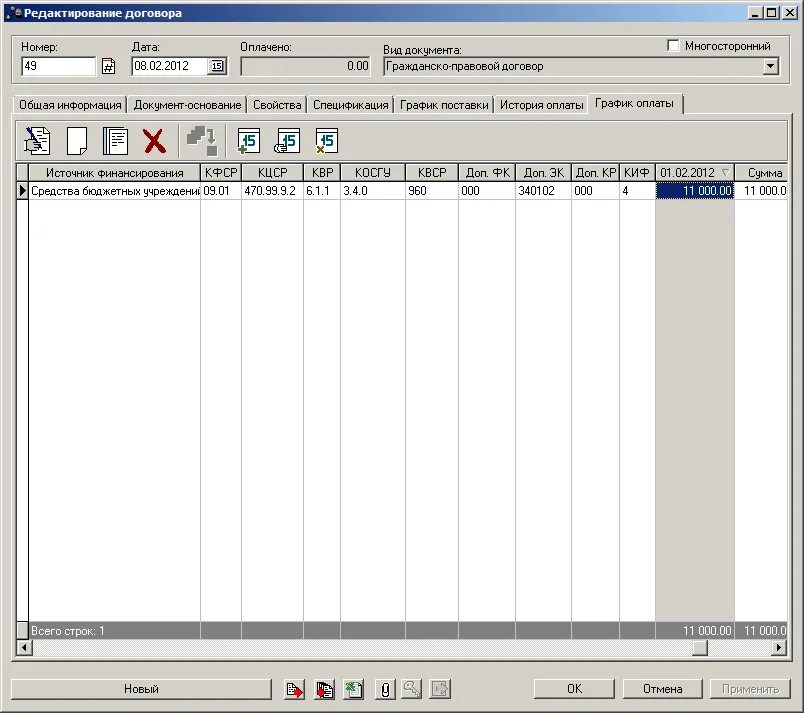
Task: Click the Сумма column header
Action: pyautogui.click(x=762, y=173)
